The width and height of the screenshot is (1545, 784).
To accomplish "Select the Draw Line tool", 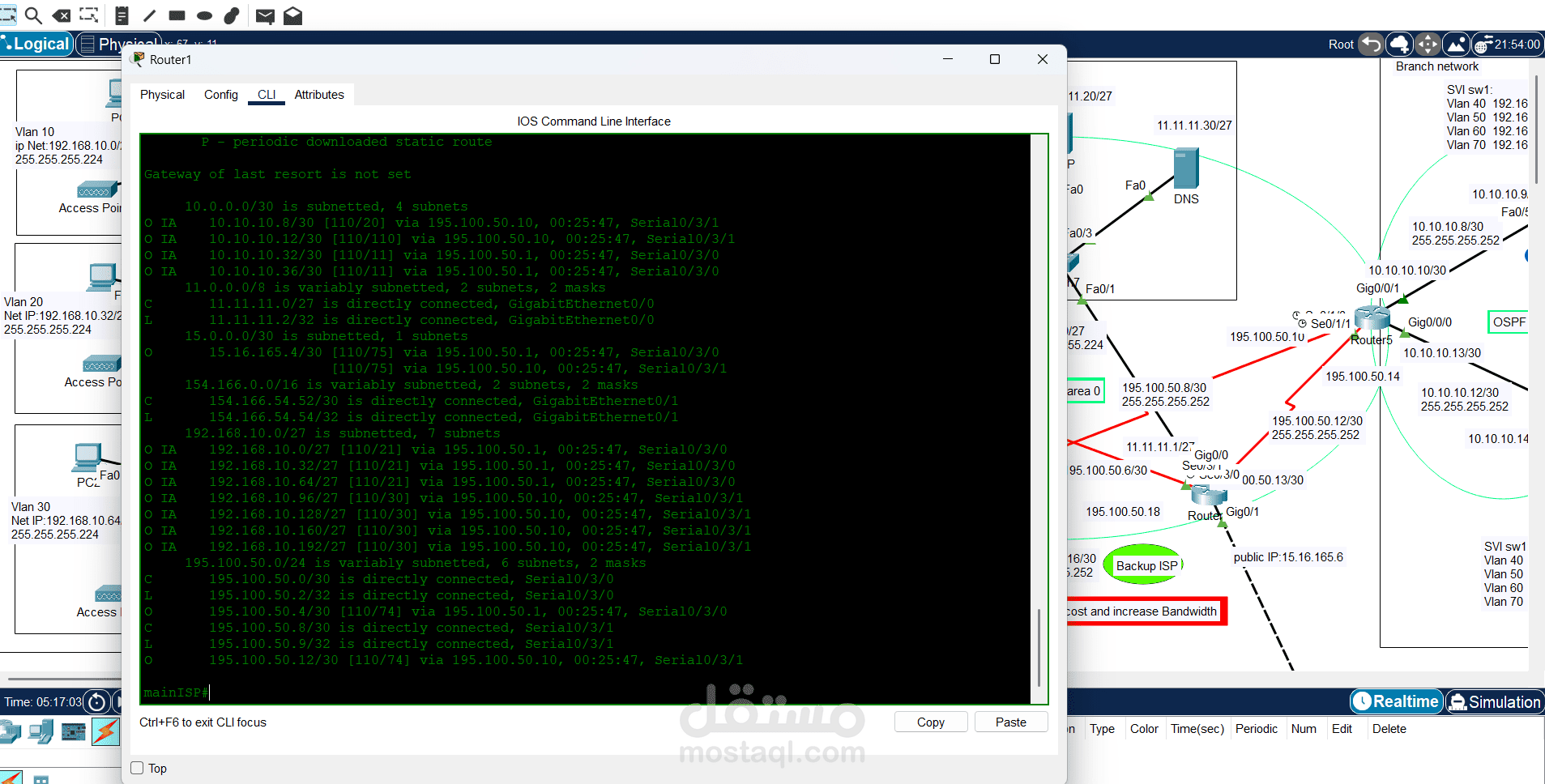I will coord(149,15).
